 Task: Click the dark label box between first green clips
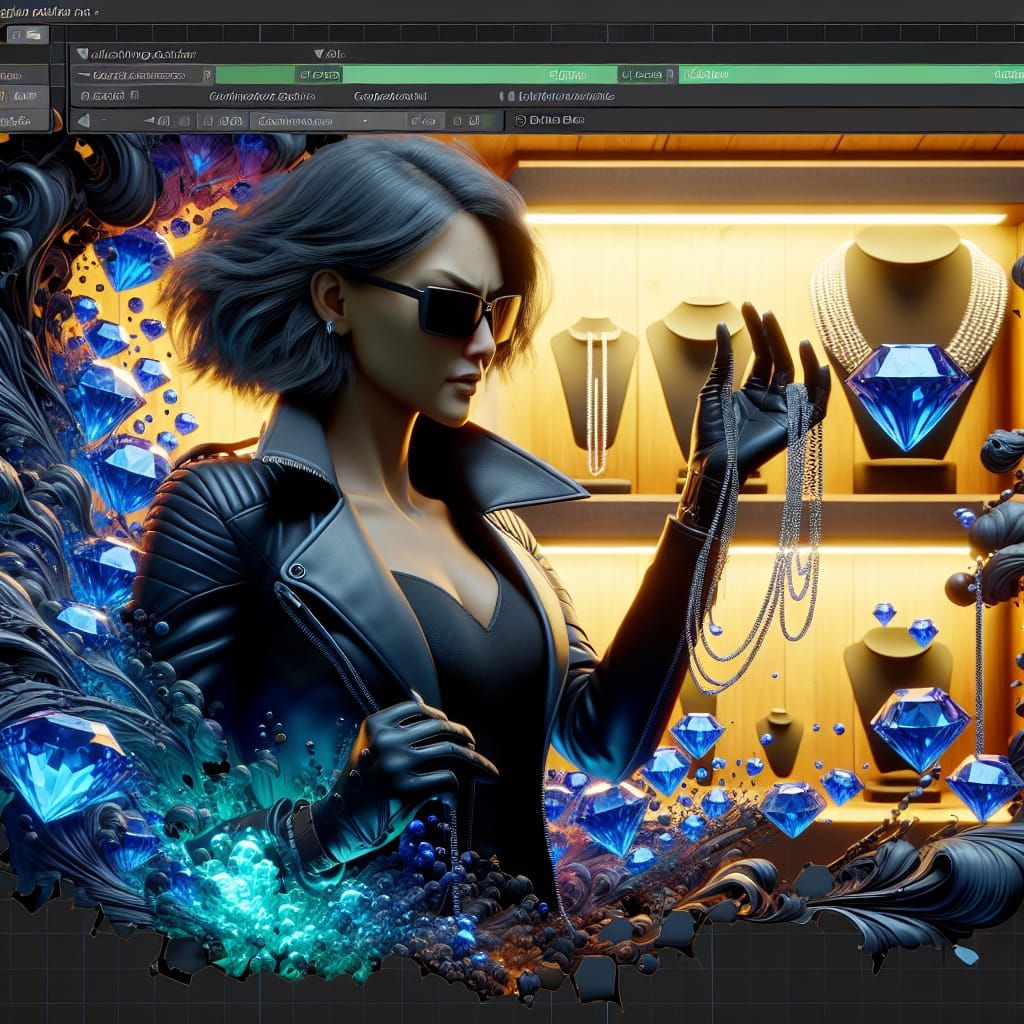coord(318,75)
